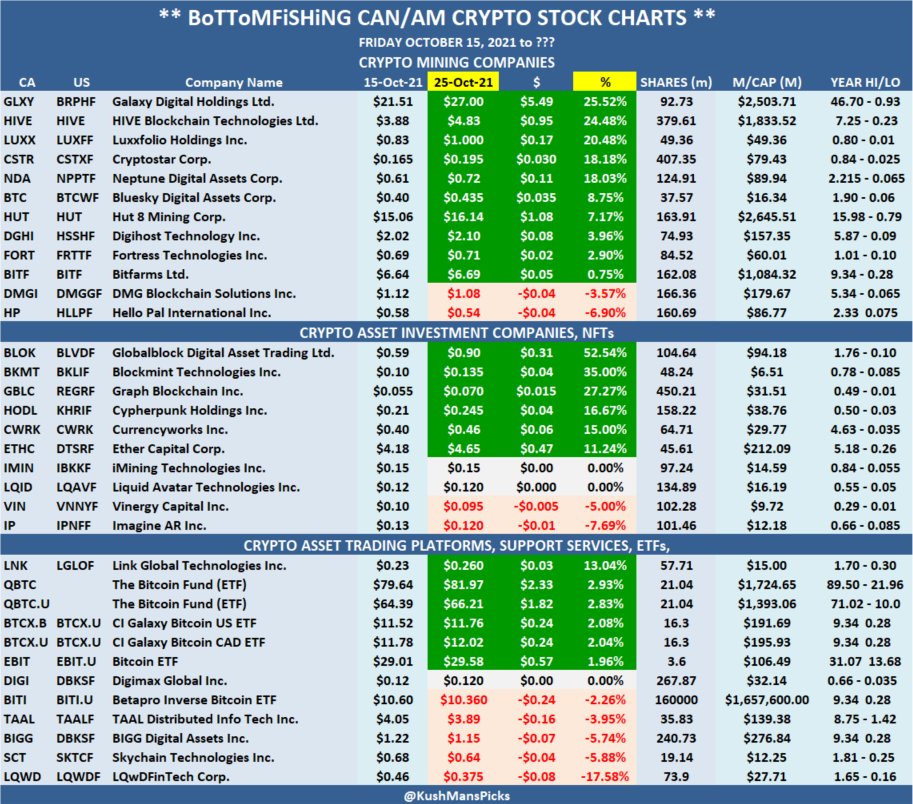Click @KushMansPicks footer handle

456,796
